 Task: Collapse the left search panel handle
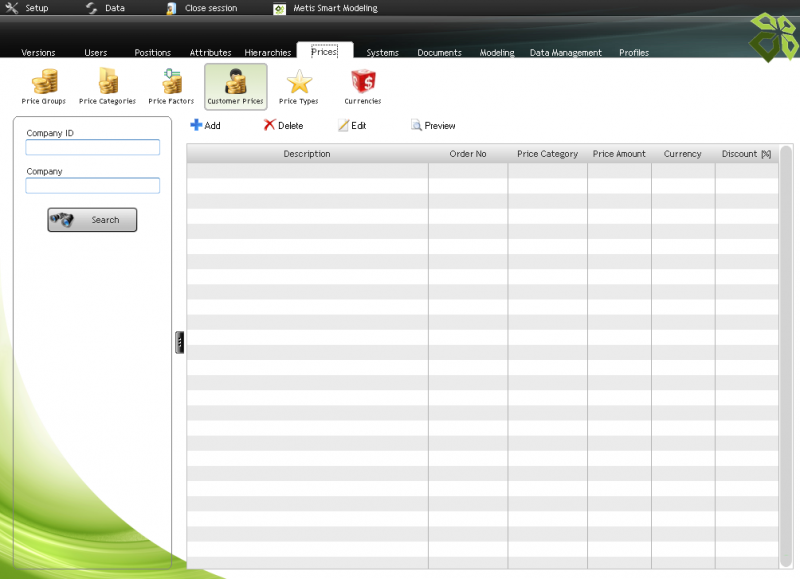(x=179, y=342)
